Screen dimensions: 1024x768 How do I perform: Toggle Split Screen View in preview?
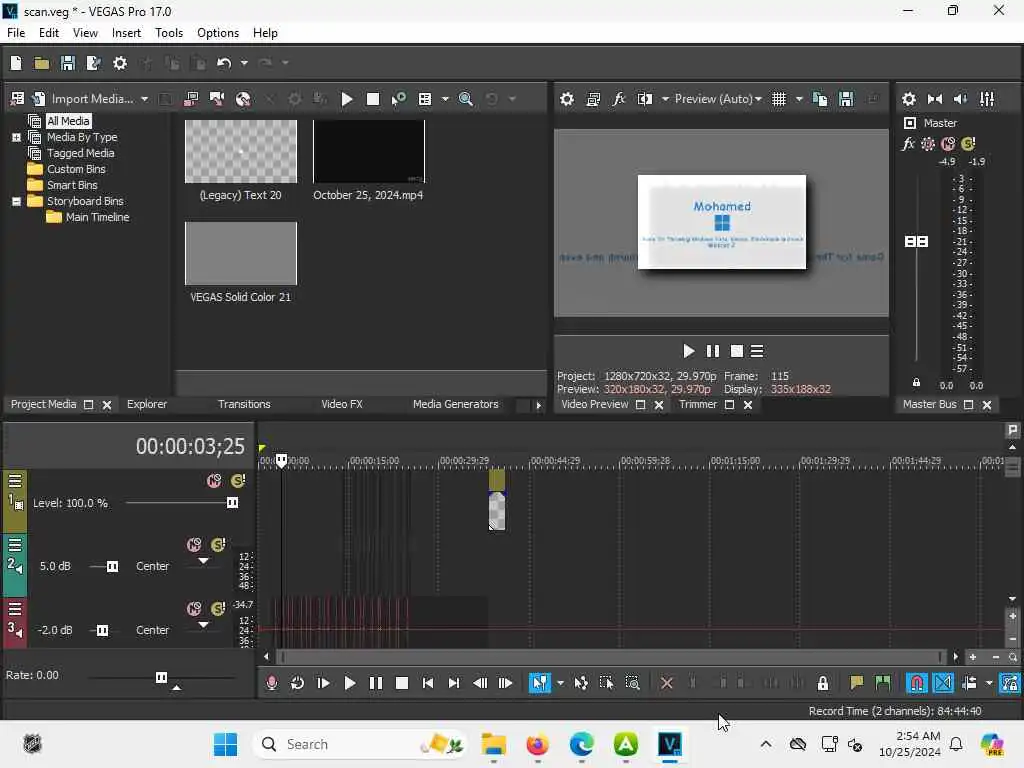pyautogui.click(x=645, y=99)
